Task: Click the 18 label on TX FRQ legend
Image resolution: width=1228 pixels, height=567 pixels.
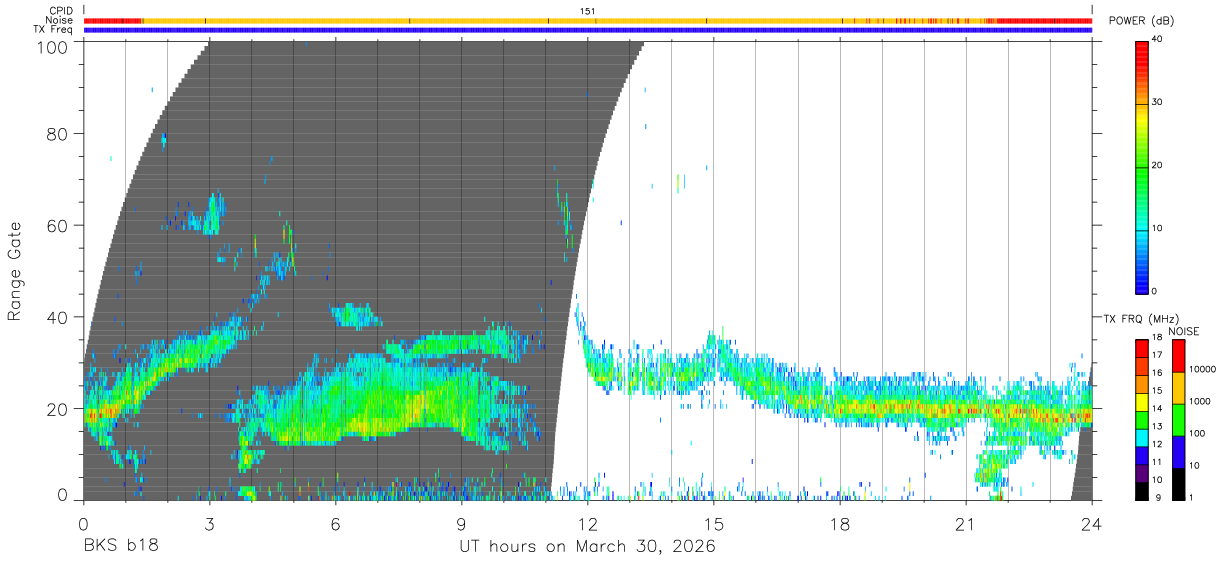Action: 1158,338
